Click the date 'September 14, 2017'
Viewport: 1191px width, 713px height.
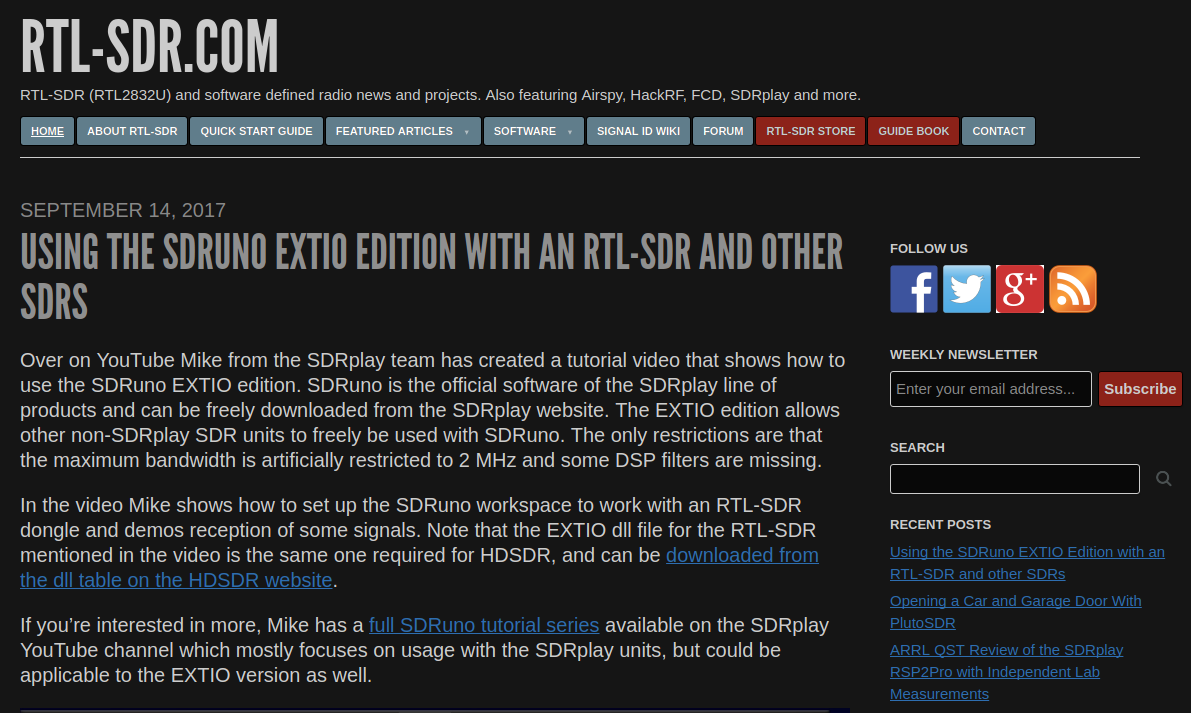(x=123, y=210)
